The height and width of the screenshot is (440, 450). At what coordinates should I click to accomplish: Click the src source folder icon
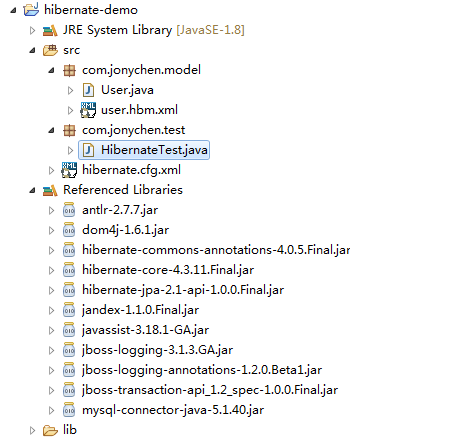(50, 50)
